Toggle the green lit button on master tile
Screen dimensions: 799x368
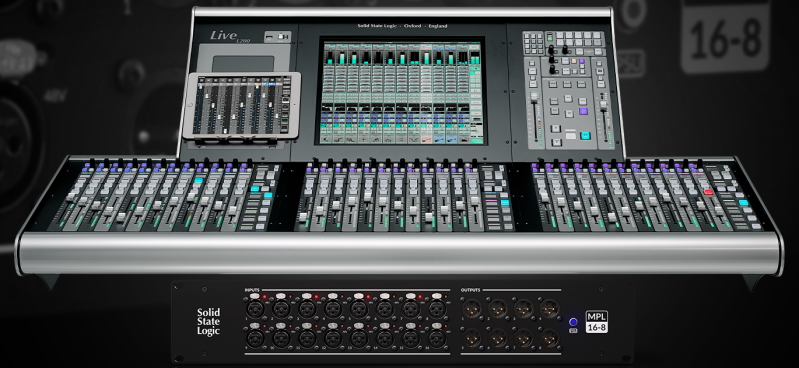click(x=550, y=38)
